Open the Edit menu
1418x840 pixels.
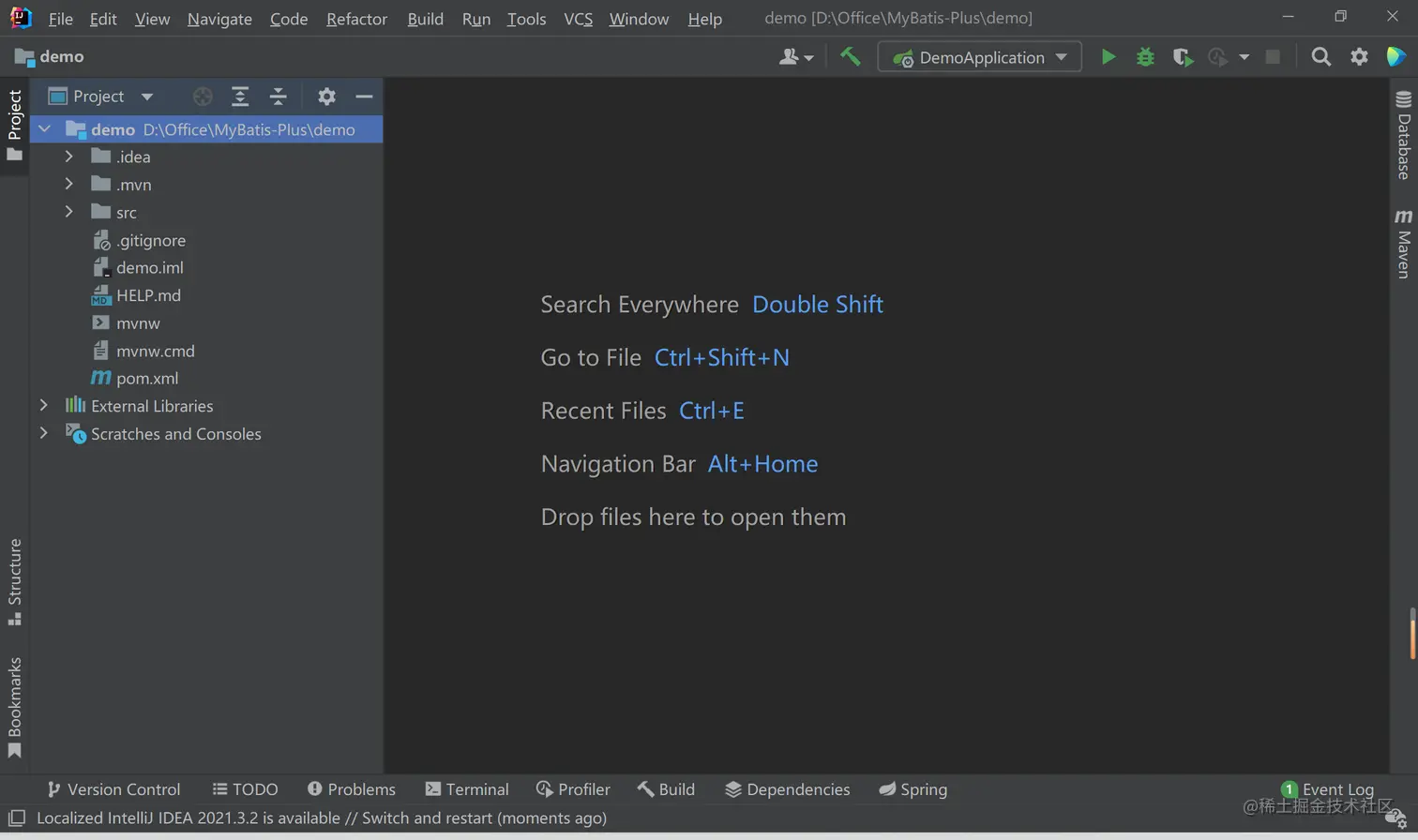point(103,19)
